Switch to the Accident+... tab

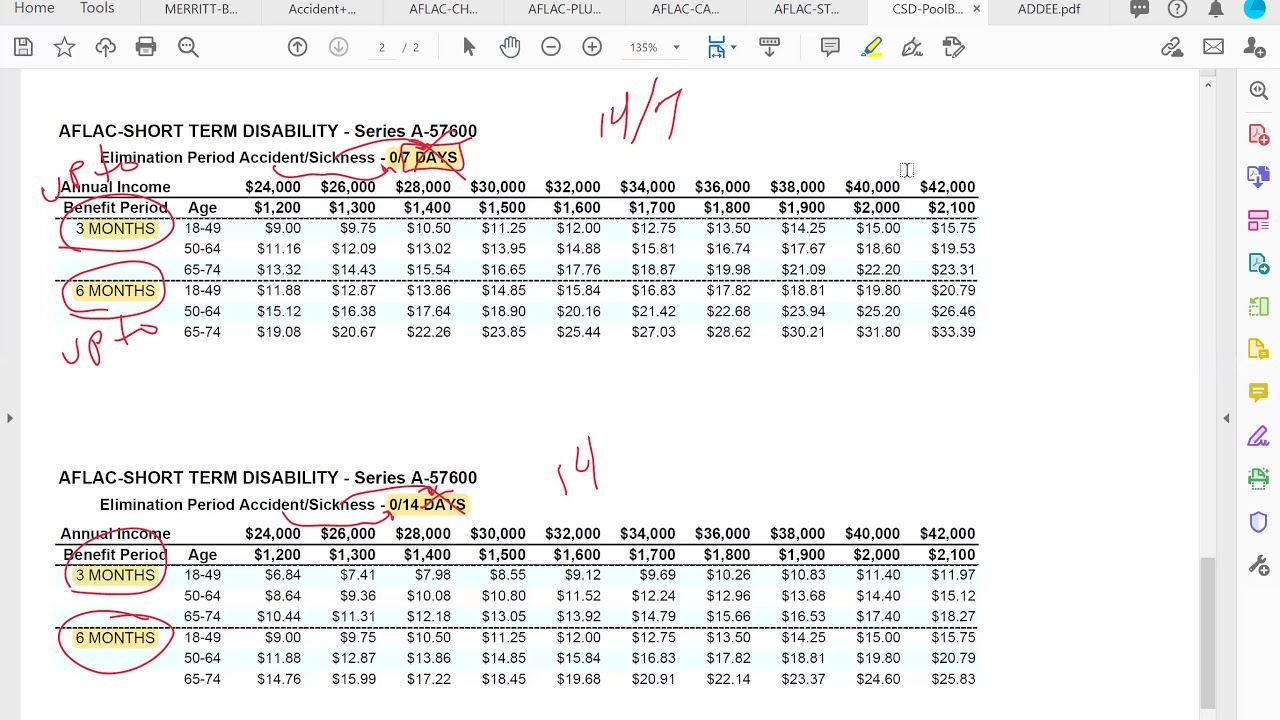click(322, 9)
